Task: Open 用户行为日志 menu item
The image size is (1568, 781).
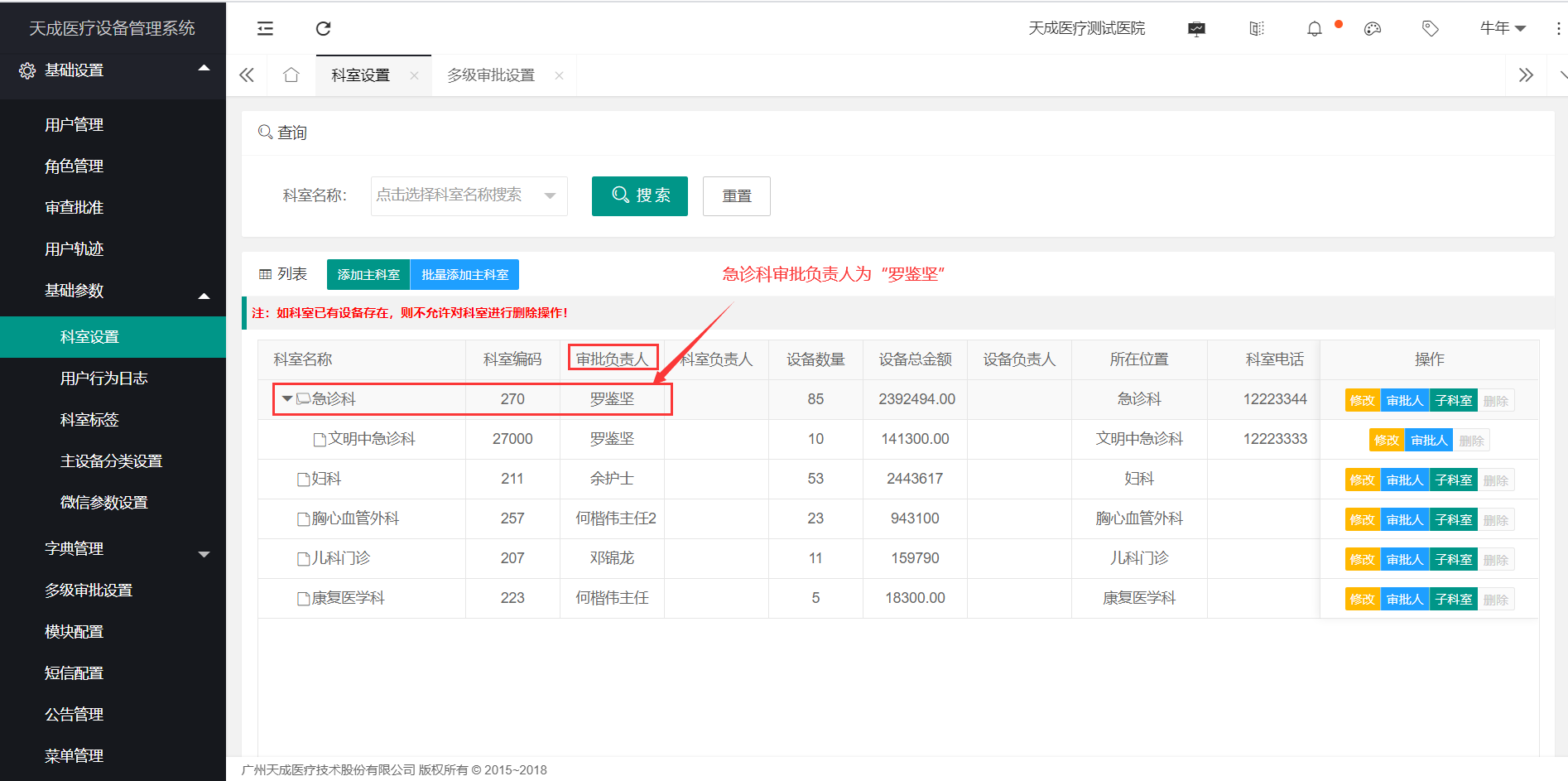Action: 103,378
